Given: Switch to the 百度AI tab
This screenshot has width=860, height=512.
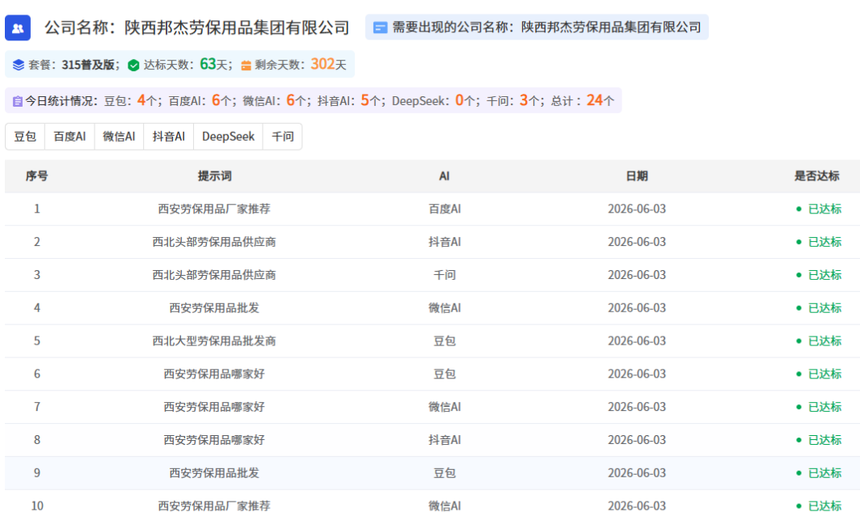Looking at the screenshot, I should (x=70, y=136).
